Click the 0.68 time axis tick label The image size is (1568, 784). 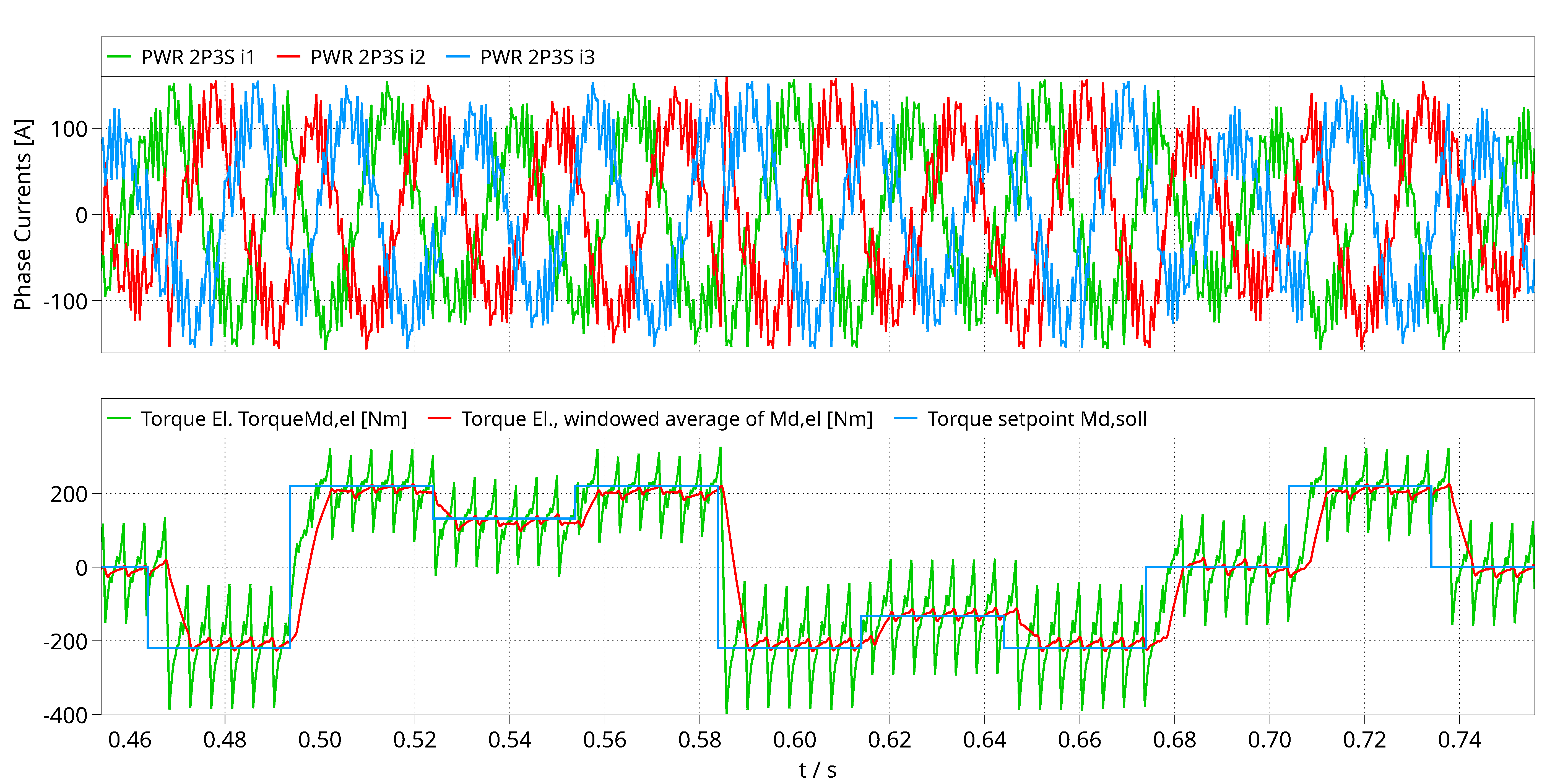pyautogui.click(x=1175, y=740)
